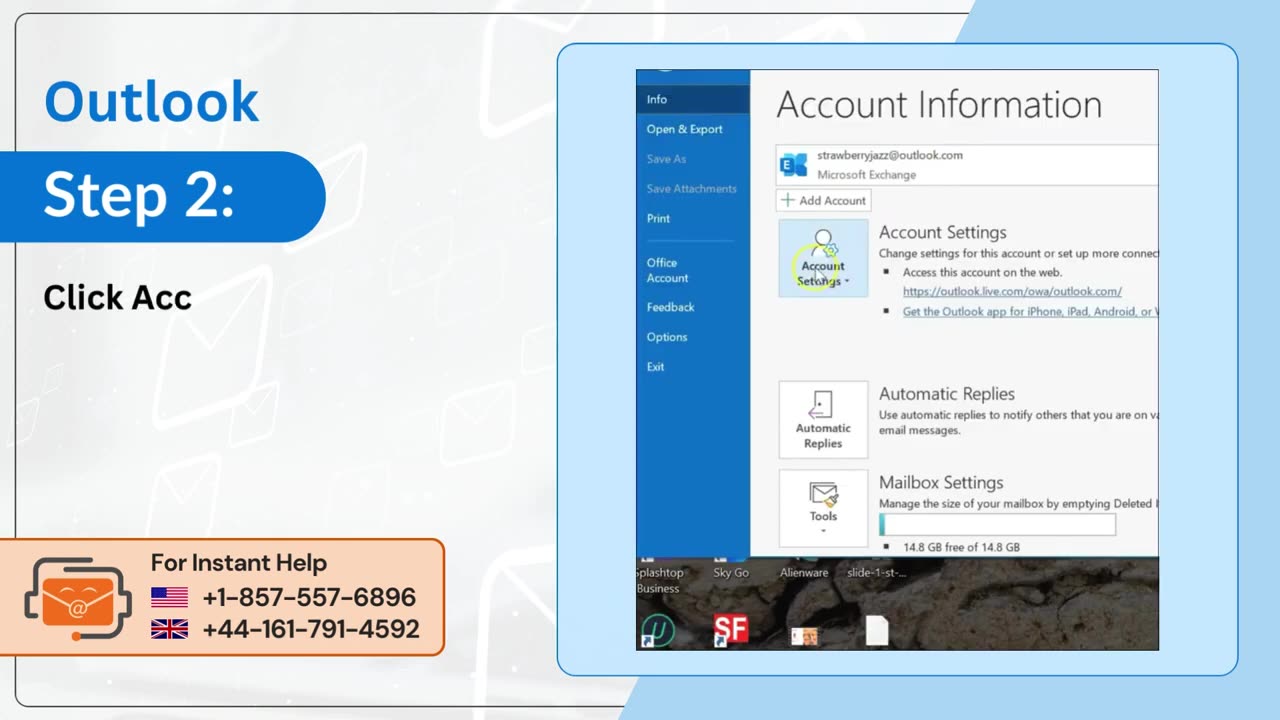
Task: Open the account selector dropdown showing strawberryjazz@outlook.com
Action: click(x=967, y=165)
